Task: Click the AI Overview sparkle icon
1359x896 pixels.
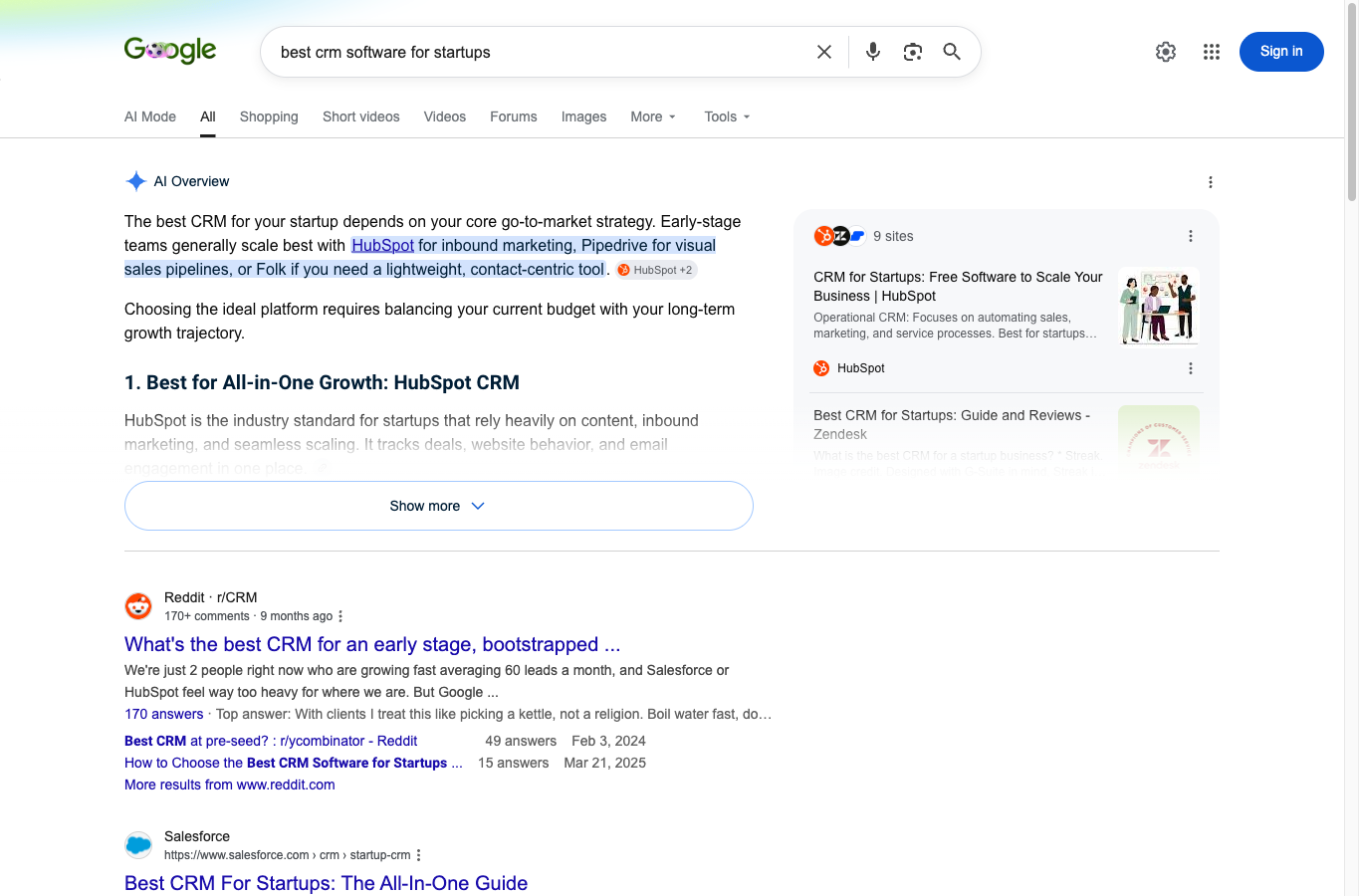Action: [x=136, y=181]
